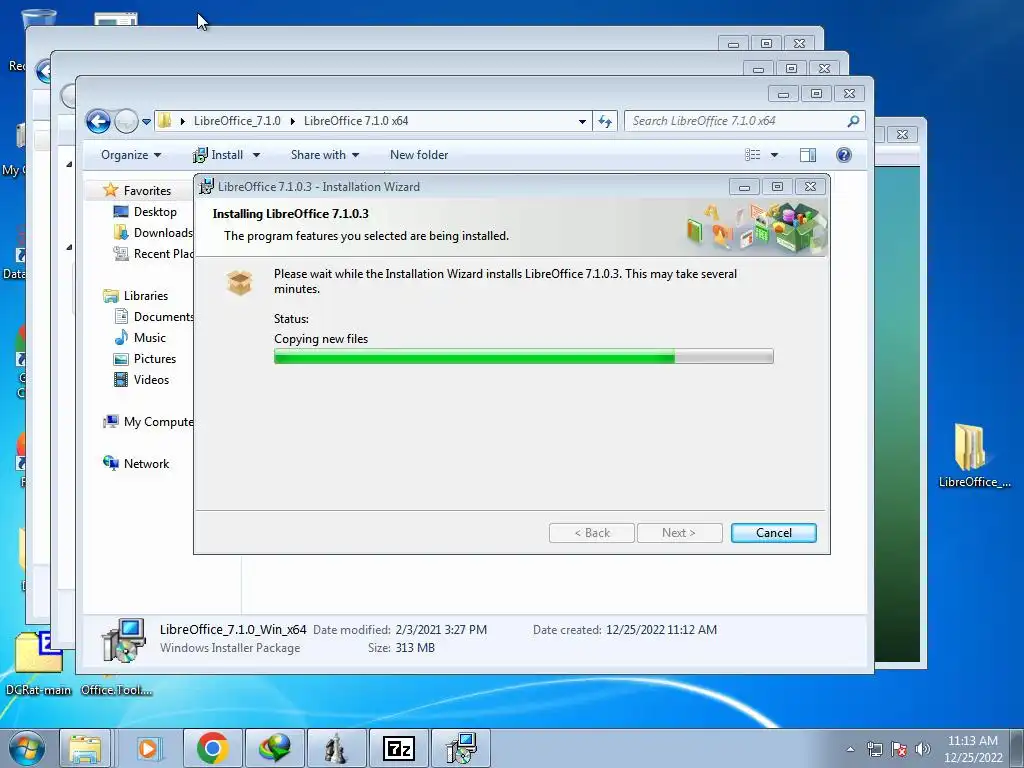Click the installation progress bar

pyautogui.click(x=524, y=356)
